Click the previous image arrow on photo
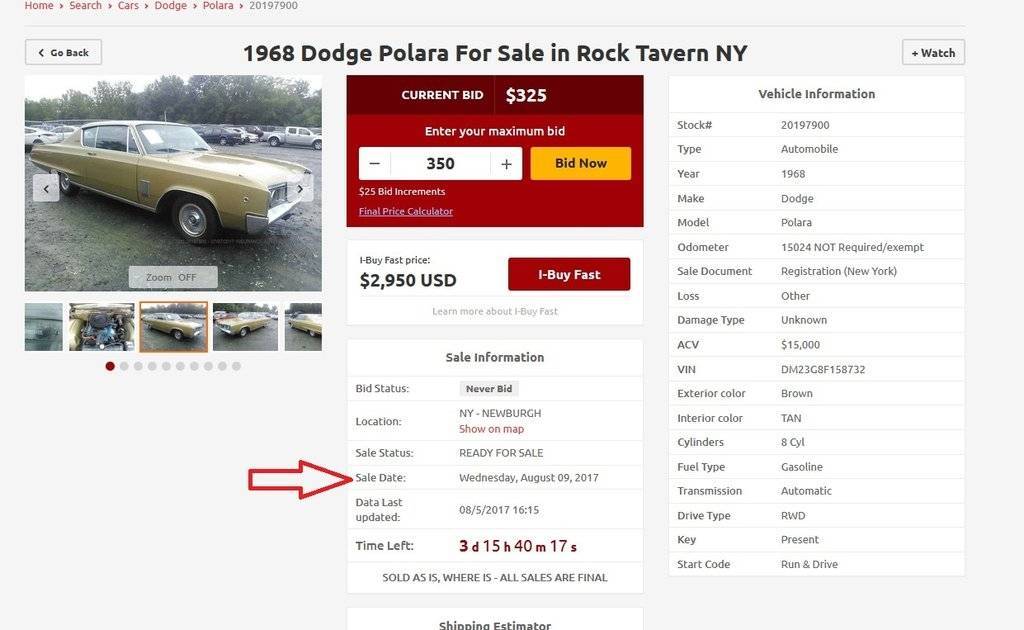The image size is (1024, 630). click(45, 188)
